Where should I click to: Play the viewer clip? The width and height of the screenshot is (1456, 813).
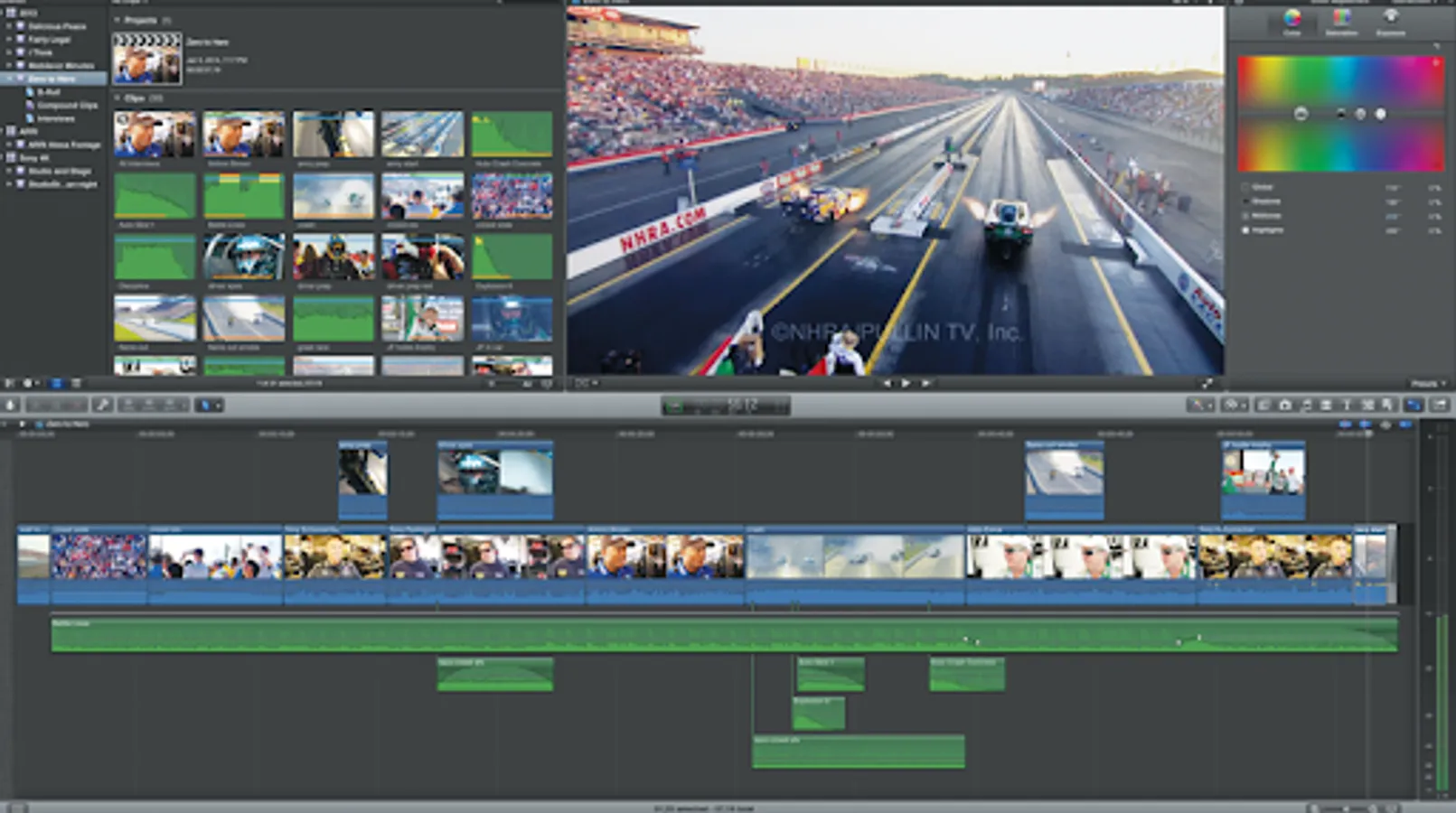[906, 384]
